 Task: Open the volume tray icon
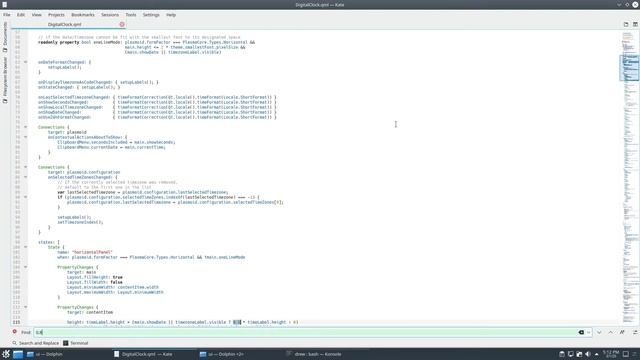pyautogui.click(x=588, y=354)
